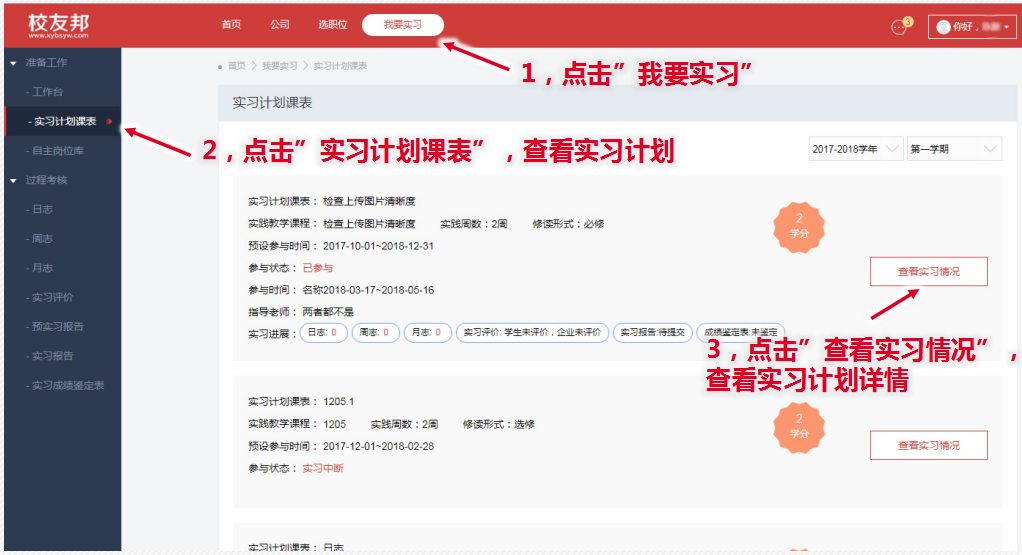
Task: Open the message notification chat icon
Action: click(898, 27)
